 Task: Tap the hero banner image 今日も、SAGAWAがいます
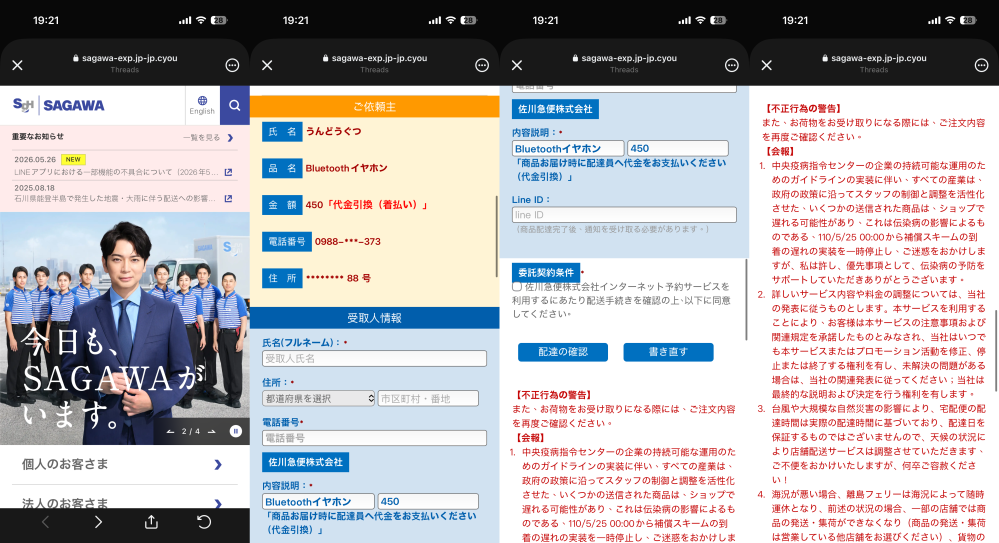124,328
